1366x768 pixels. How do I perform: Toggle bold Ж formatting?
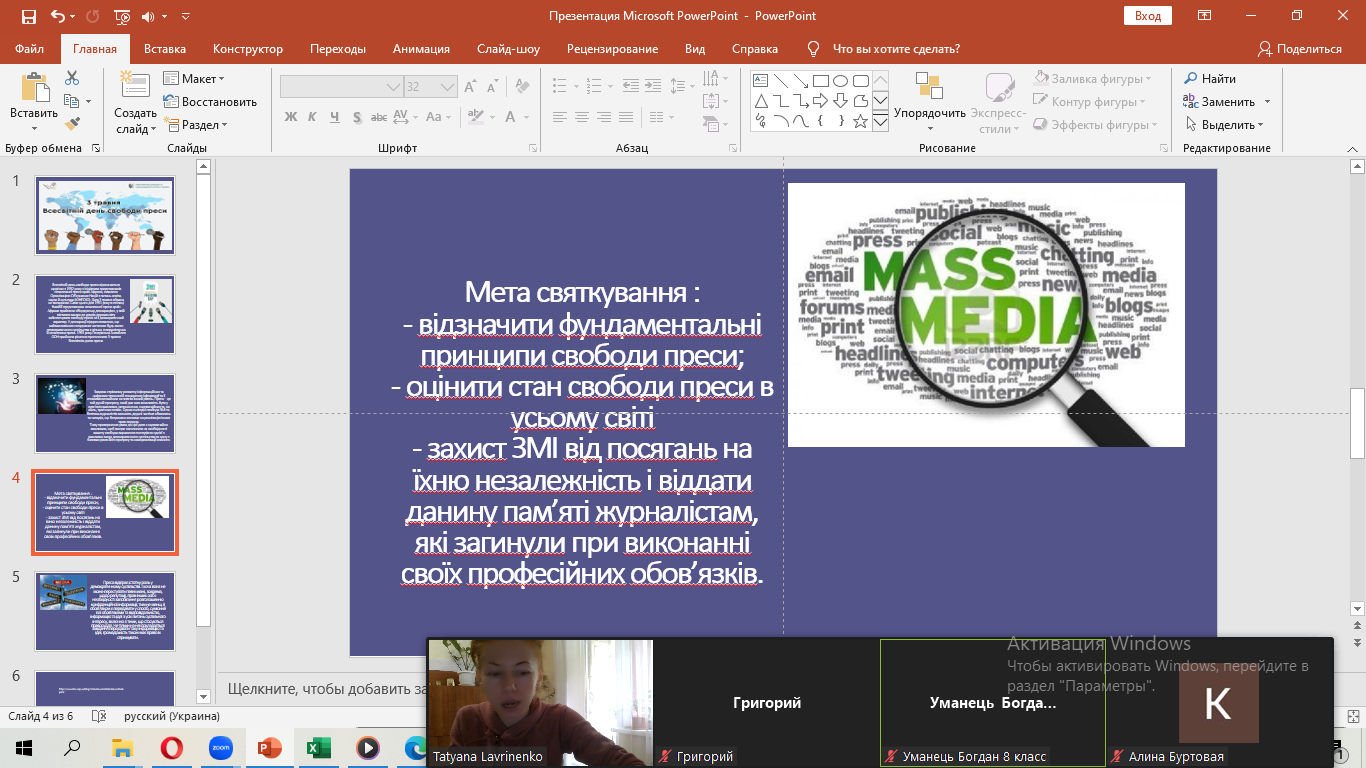point(291,117)
